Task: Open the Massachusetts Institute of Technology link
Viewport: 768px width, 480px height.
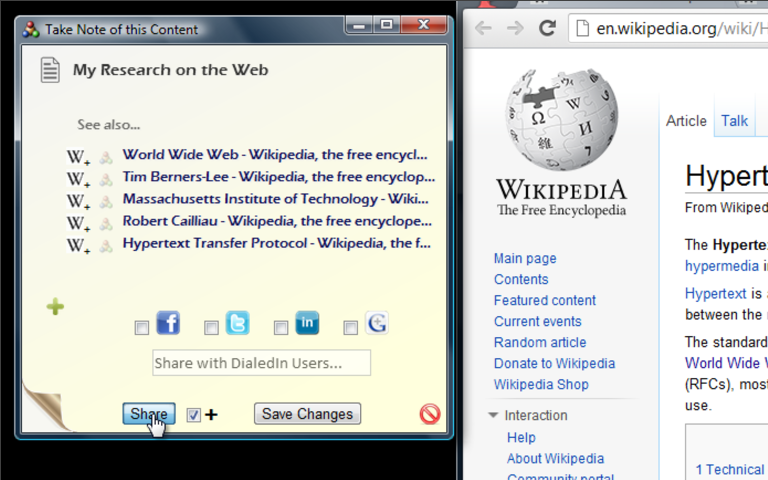Action: click(x=276, y=199)
